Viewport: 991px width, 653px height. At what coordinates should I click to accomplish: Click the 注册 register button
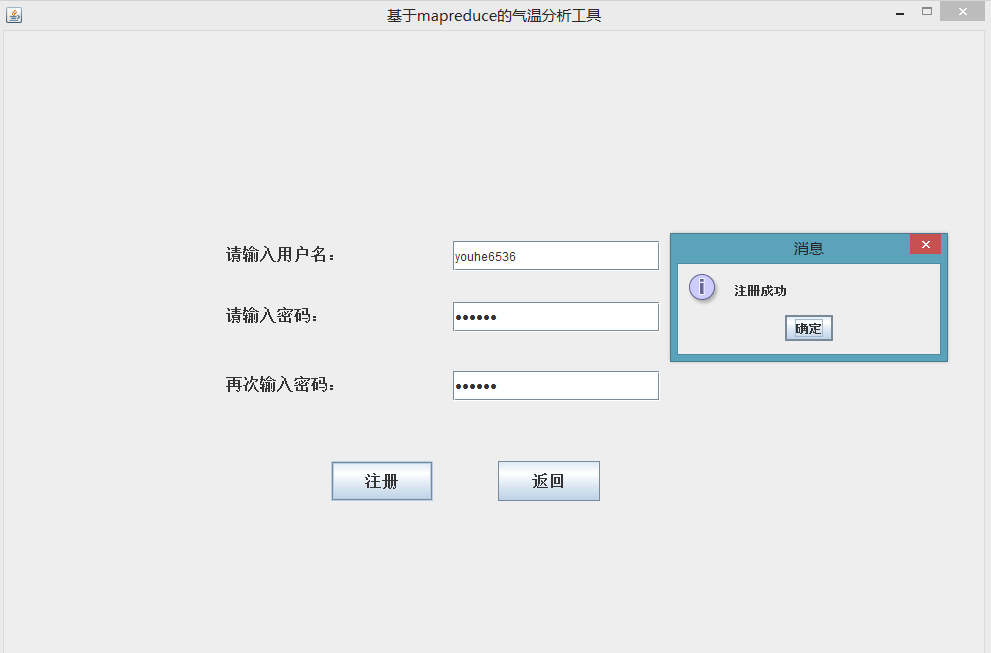(382, 481)
